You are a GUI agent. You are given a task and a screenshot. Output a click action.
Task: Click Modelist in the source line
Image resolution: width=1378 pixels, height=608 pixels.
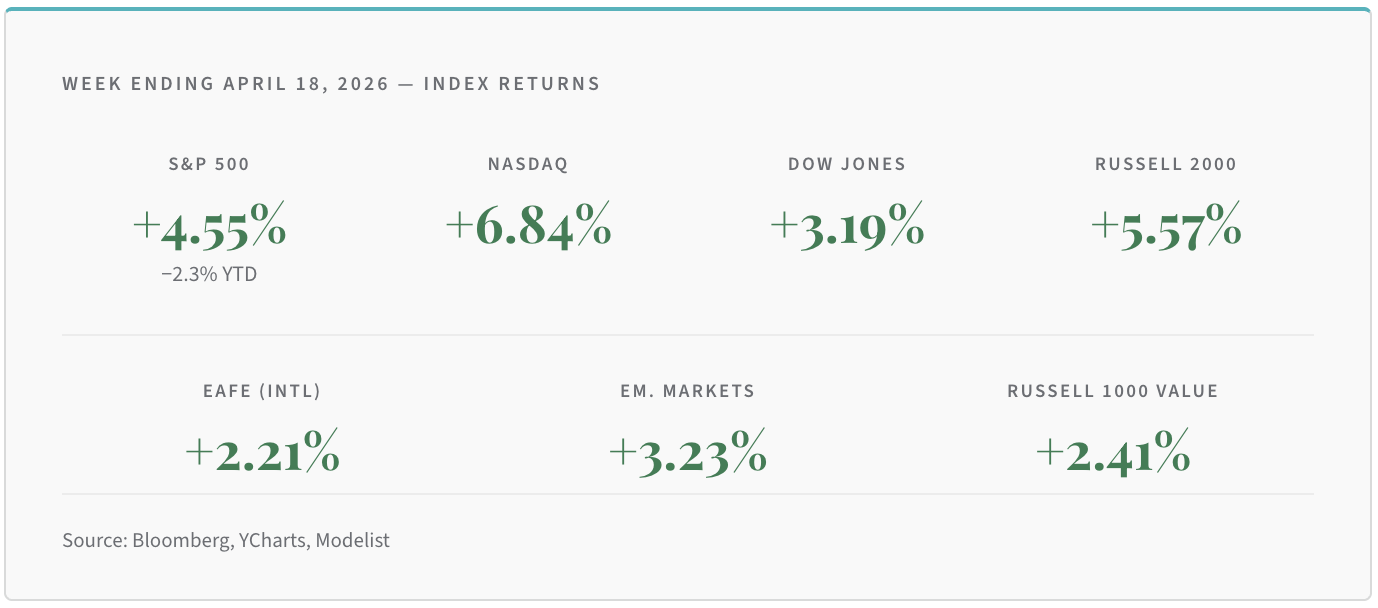click(x=353, y=541)
